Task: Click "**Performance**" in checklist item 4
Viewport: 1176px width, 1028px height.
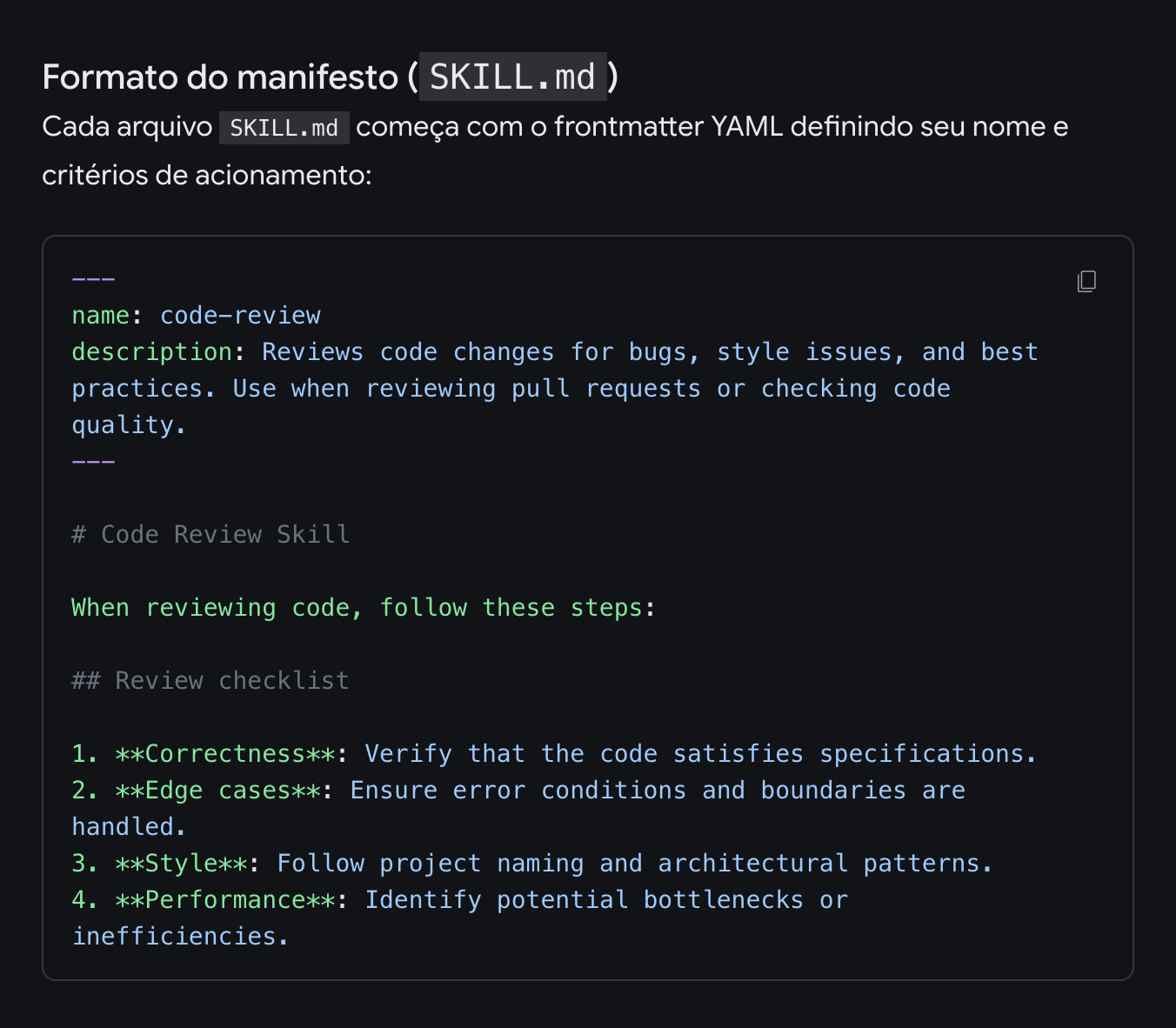Action: [225, 899]
